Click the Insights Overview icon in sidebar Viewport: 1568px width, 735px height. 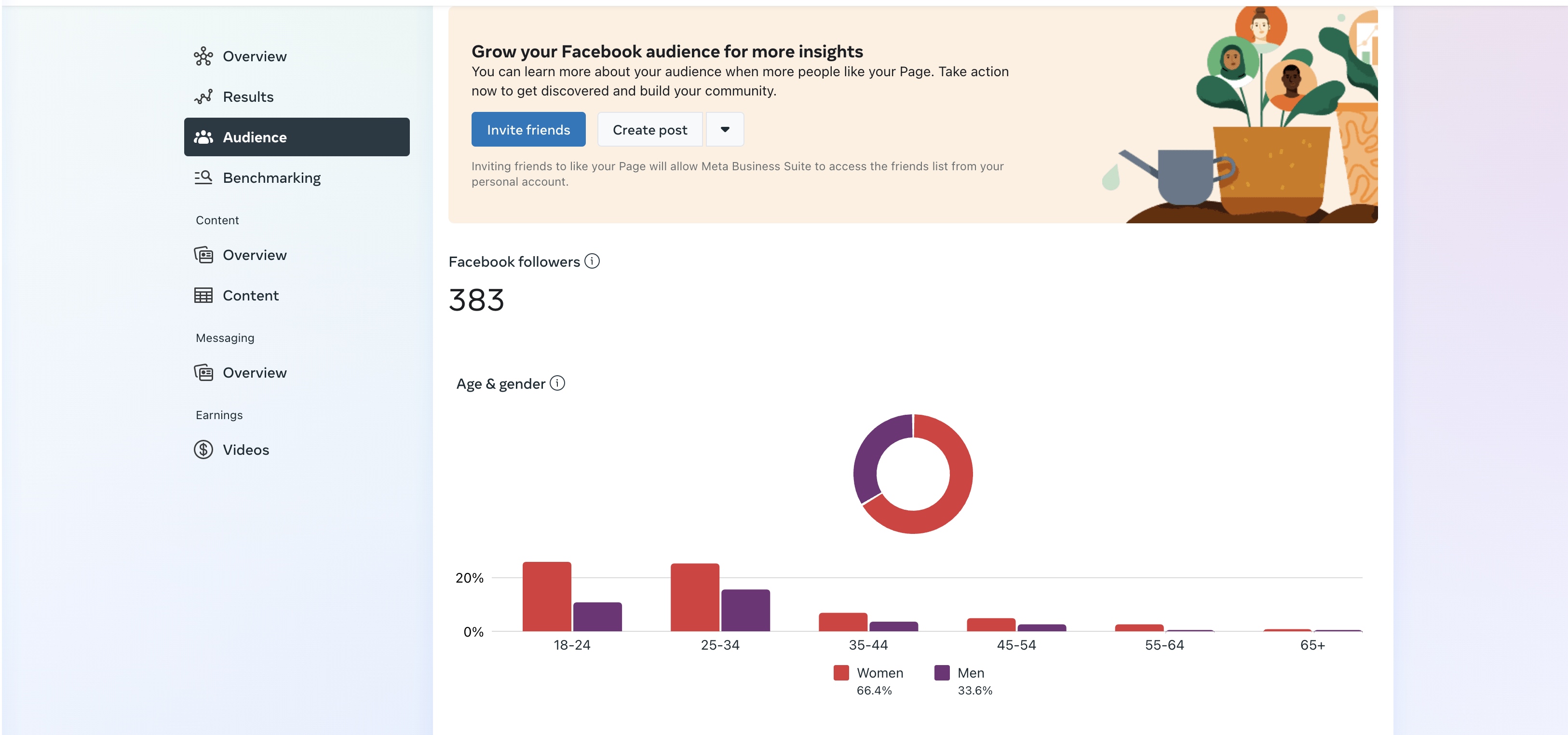(203, 56)
